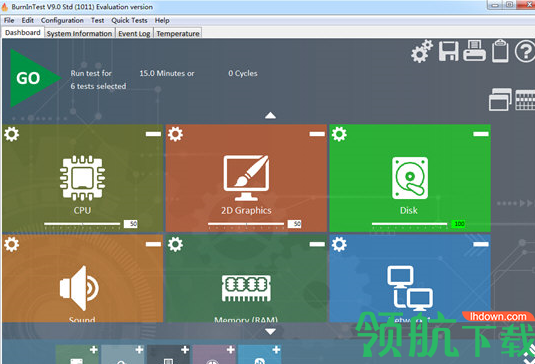This screenshot has width=535, height=364.
Task: Click the 2D Graphics paintbrush monitor icon
Action: point(246,178)
